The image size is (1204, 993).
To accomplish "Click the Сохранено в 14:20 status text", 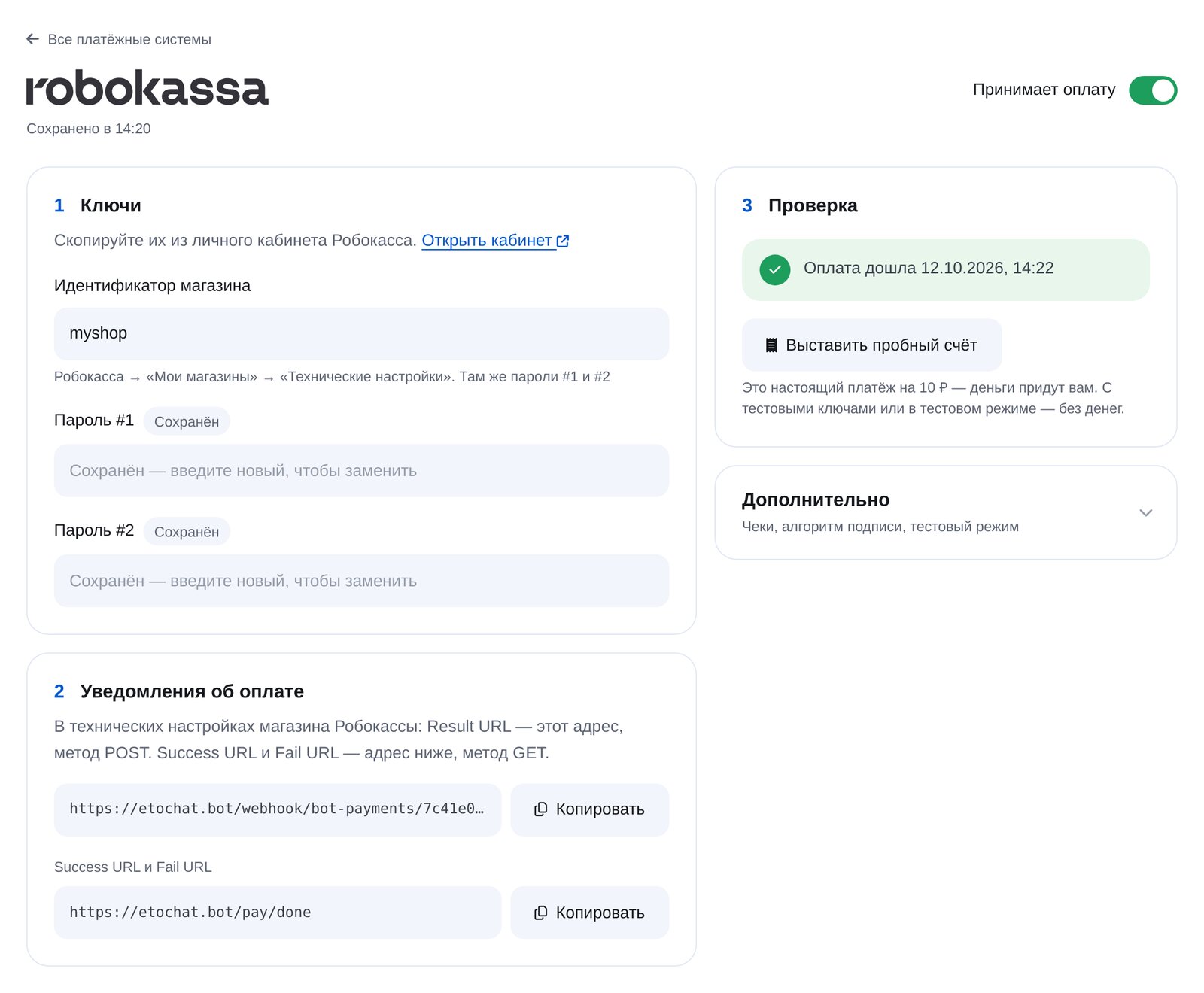I will point(89,129).
